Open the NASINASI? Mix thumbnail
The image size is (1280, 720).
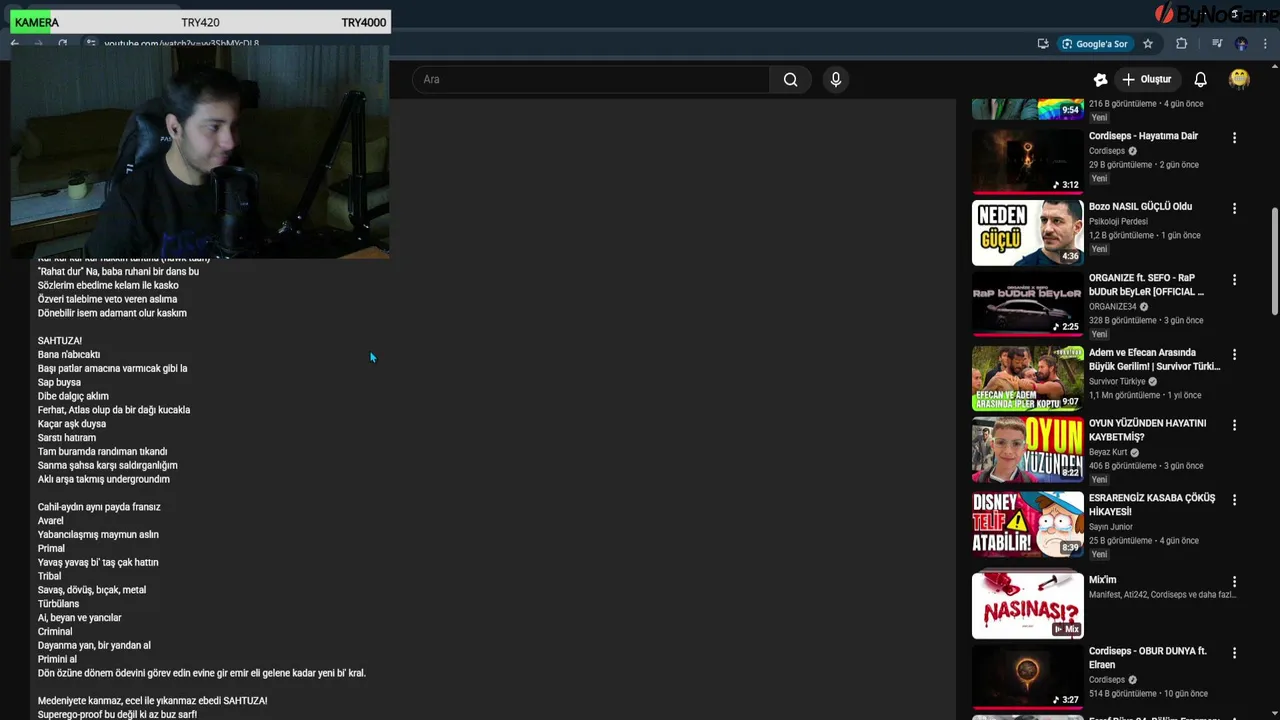[1027, 605]
